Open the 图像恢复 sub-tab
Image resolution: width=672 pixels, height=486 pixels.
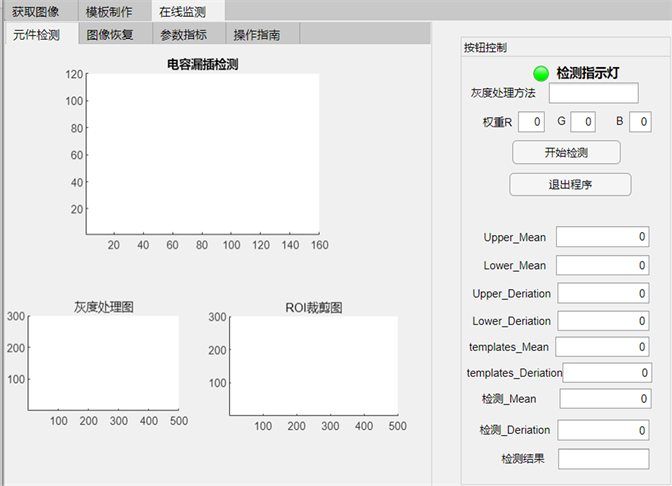pos(110,34)
